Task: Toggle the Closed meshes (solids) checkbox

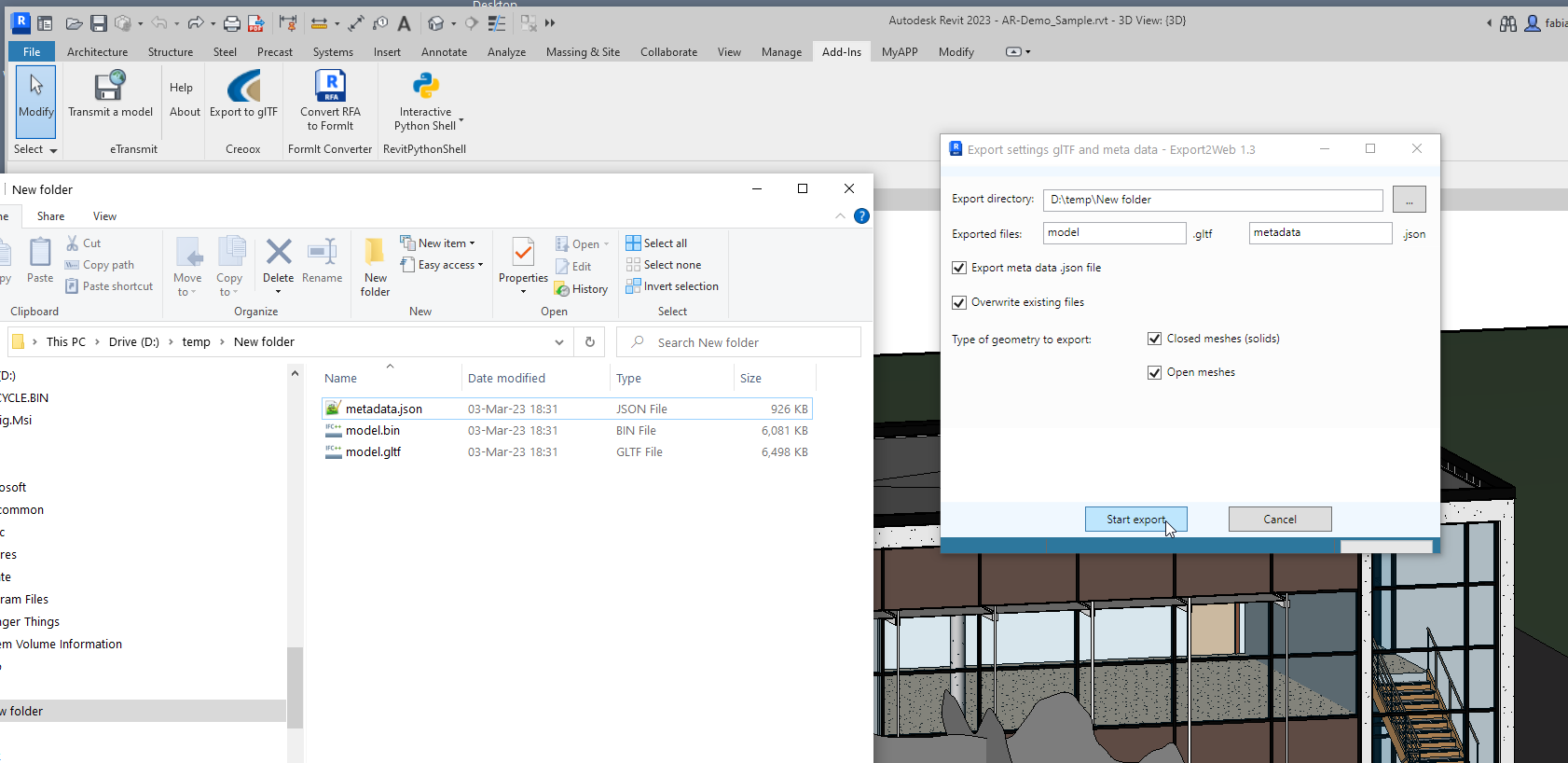Action: (1155, 339)
